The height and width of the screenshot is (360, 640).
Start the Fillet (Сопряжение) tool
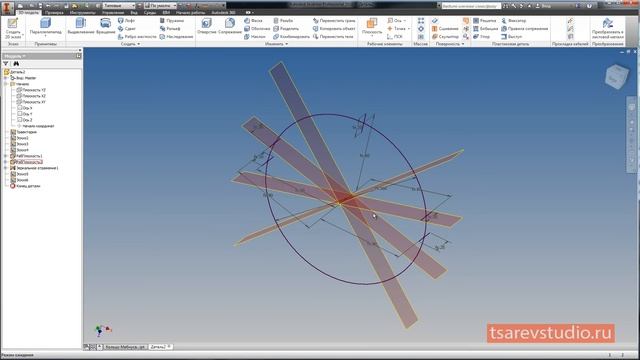point(230,27)
